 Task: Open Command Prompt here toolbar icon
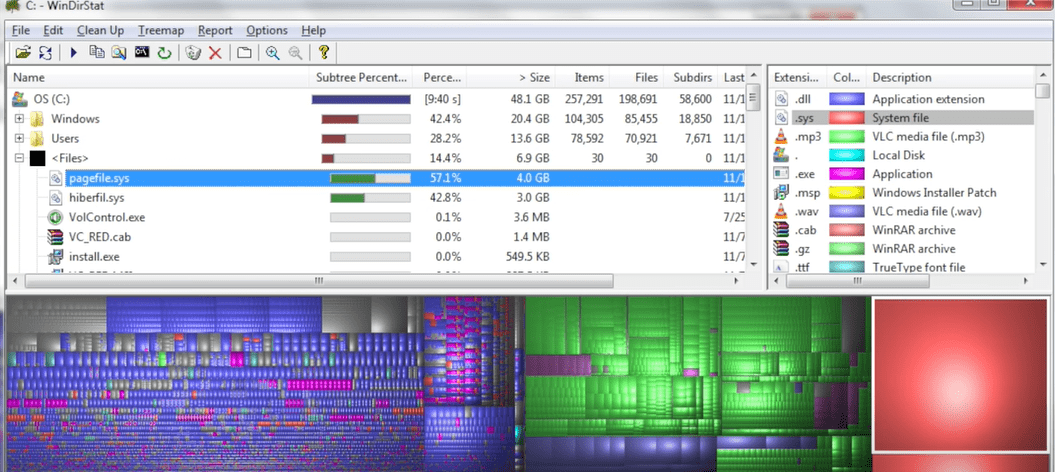(142, 52)
